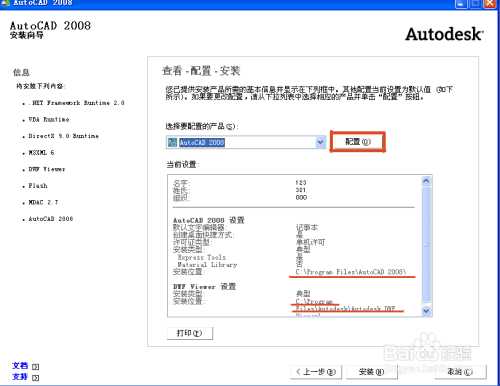Click the 'VBA Runtime' list entry

tap(49, 119)
